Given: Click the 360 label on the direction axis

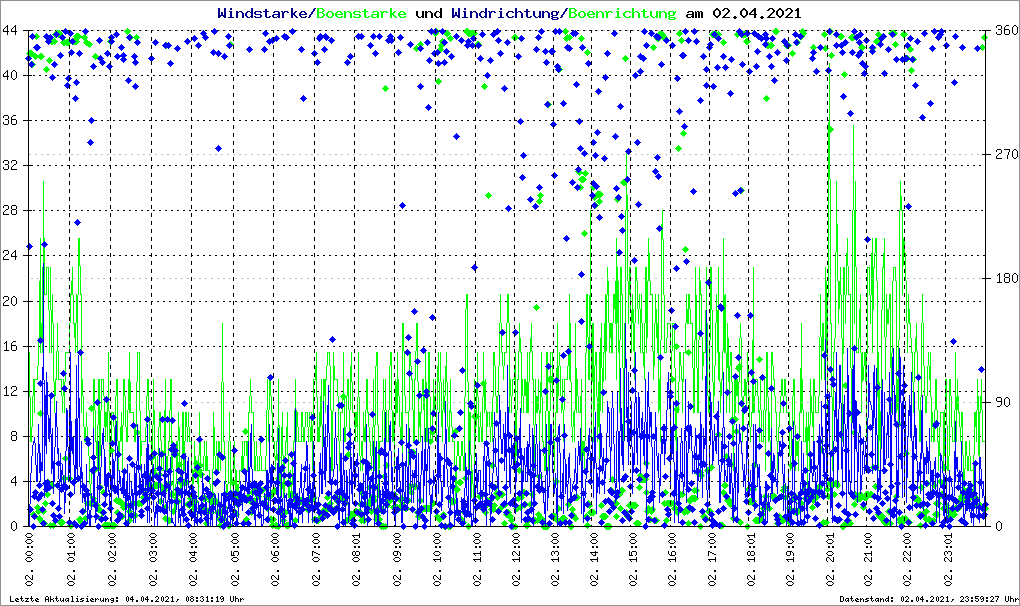Looking at the screenshot, I should pyautogui.click(x=1005, y=31).
